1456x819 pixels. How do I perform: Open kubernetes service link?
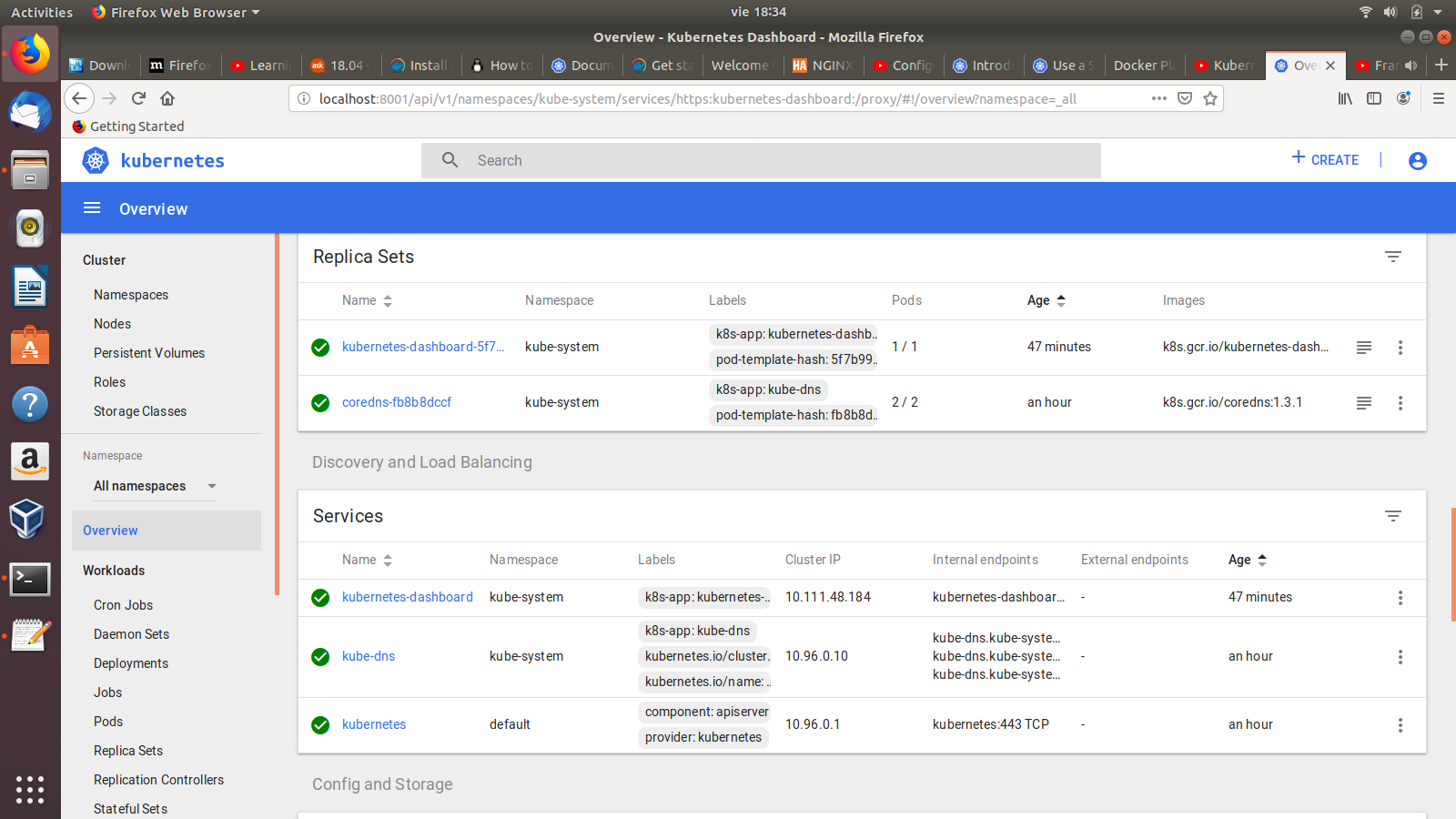(374, 724)
